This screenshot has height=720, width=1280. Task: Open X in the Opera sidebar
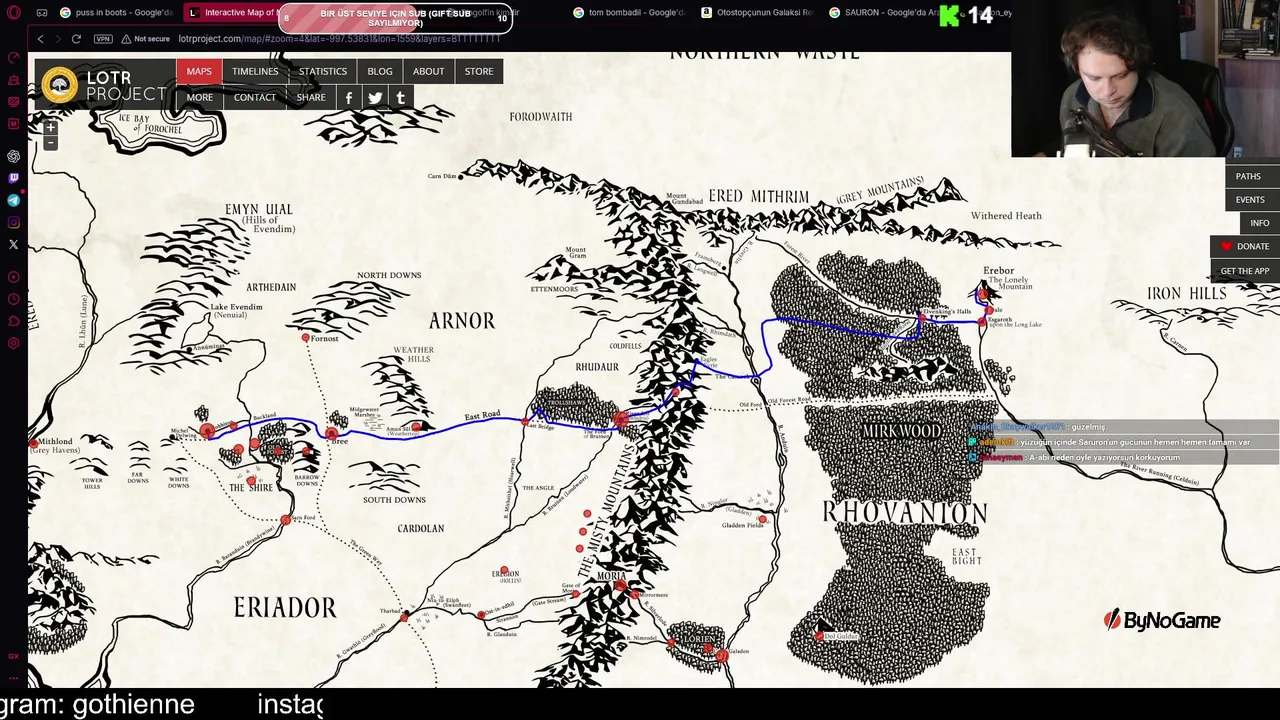[13, 244]
